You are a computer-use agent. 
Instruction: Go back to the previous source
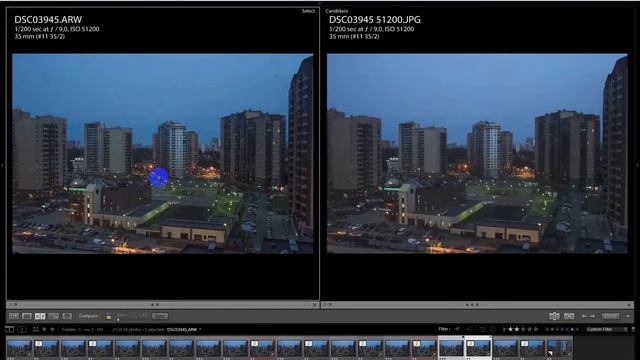[44, 329]
